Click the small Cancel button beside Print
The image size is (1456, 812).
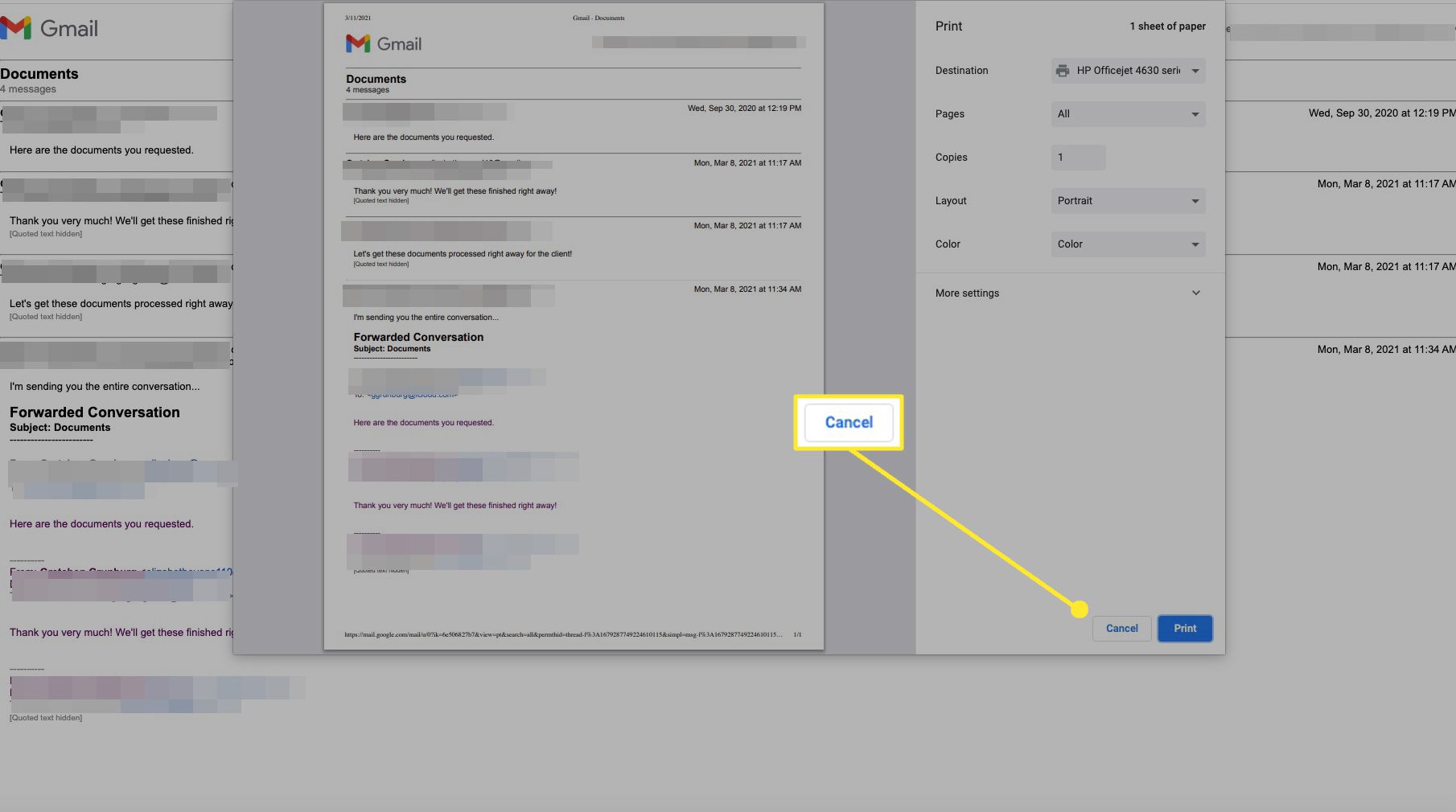click(1121, 629)
